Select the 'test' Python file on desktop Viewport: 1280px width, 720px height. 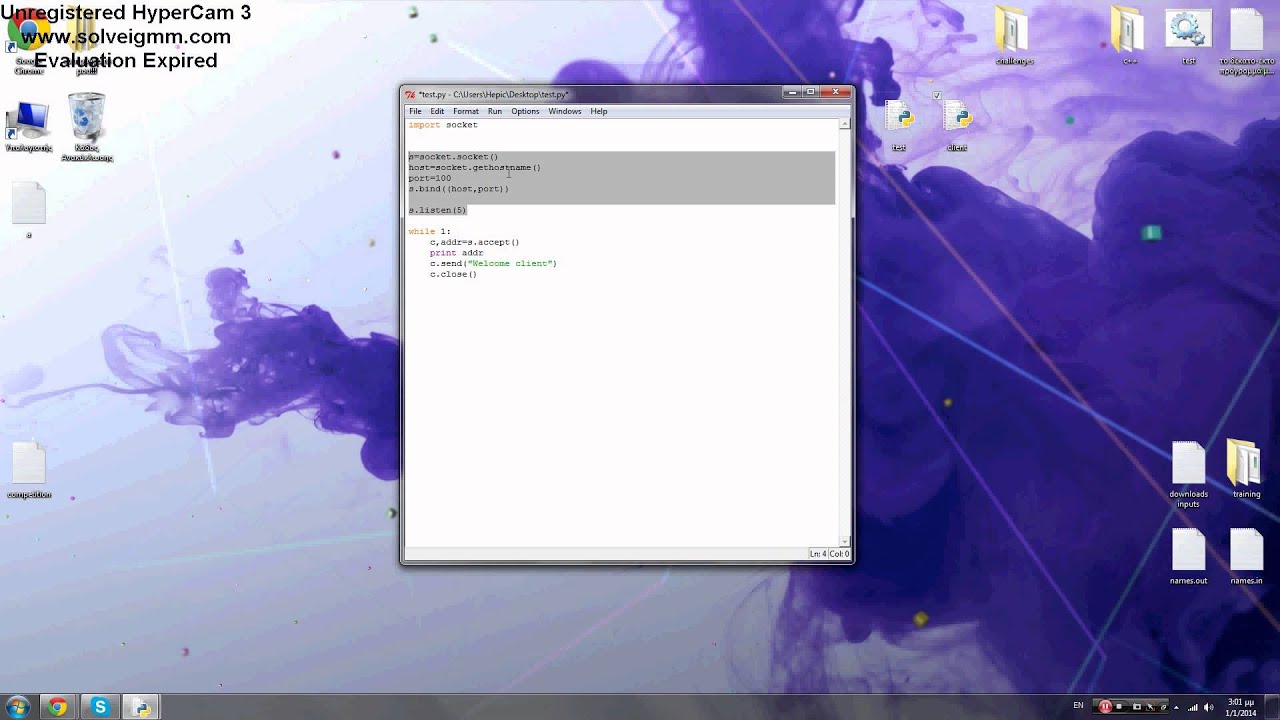pos(899,126)
